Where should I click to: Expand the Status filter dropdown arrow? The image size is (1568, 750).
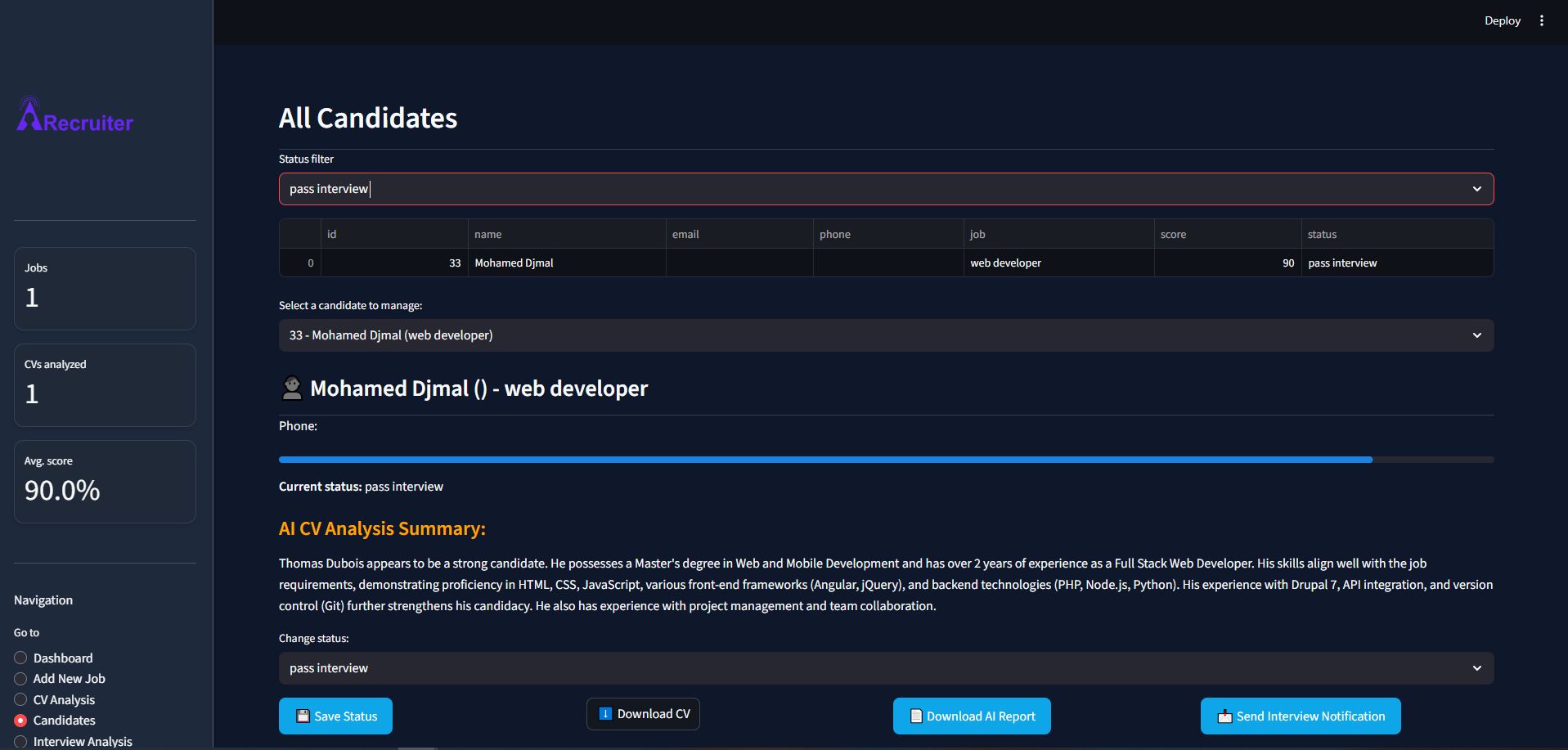coord(1476,189)
